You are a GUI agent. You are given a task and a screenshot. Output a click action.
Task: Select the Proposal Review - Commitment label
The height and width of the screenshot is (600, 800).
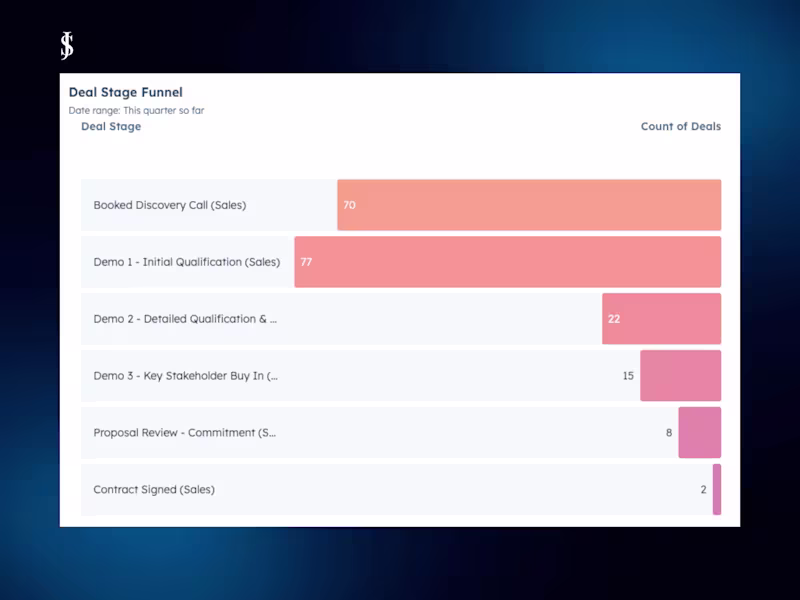184,433
